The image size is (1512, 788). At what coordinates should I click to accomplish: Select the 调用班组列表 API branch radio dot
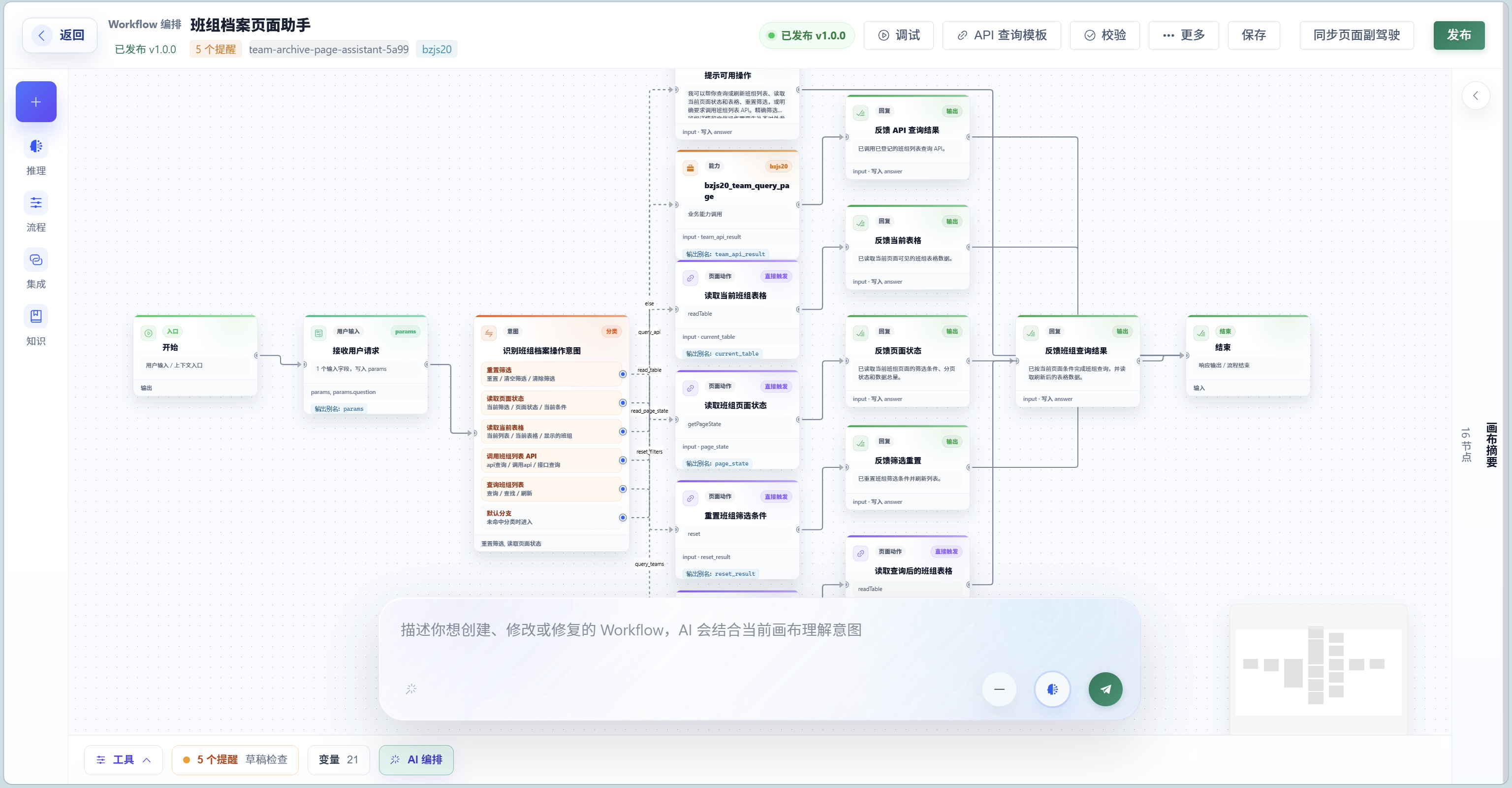622,460
